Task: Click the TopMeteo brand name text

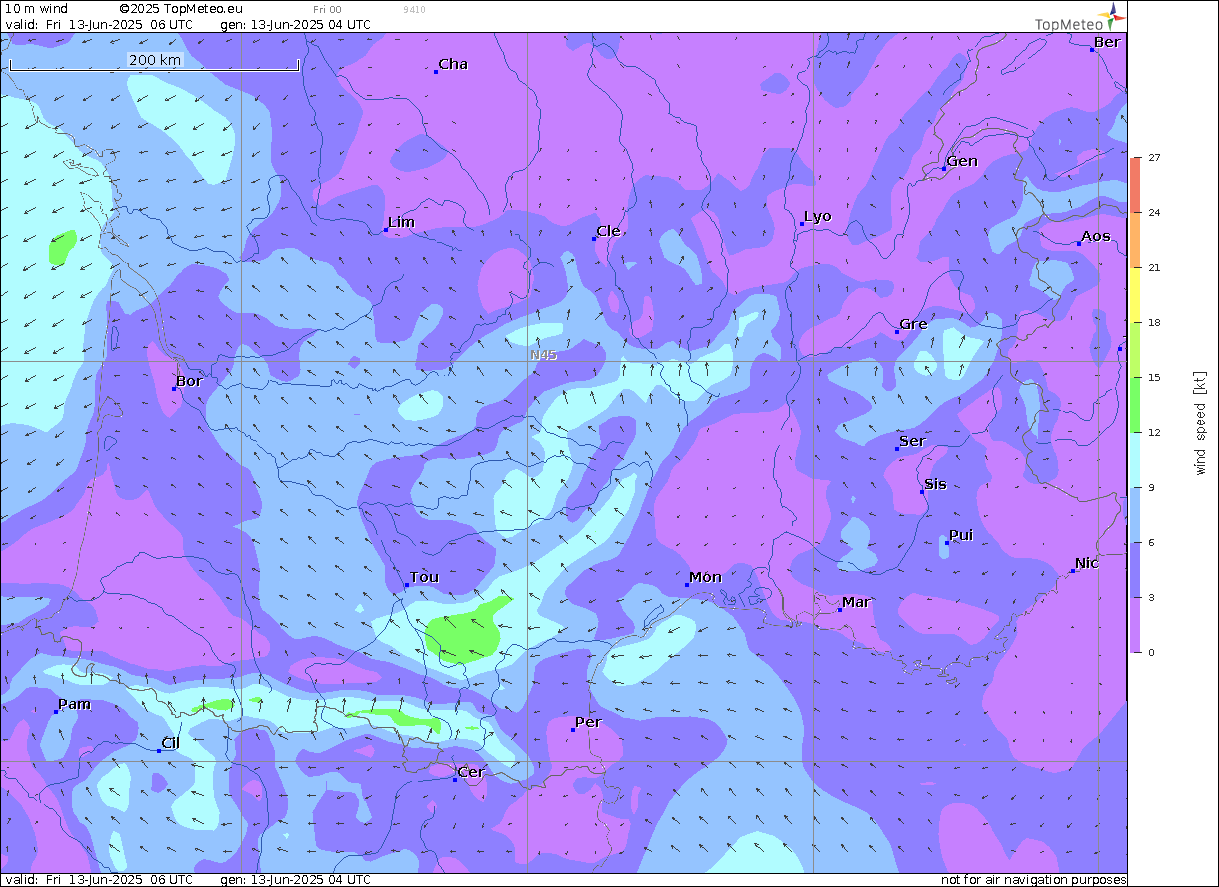Action: (1069, 25)
